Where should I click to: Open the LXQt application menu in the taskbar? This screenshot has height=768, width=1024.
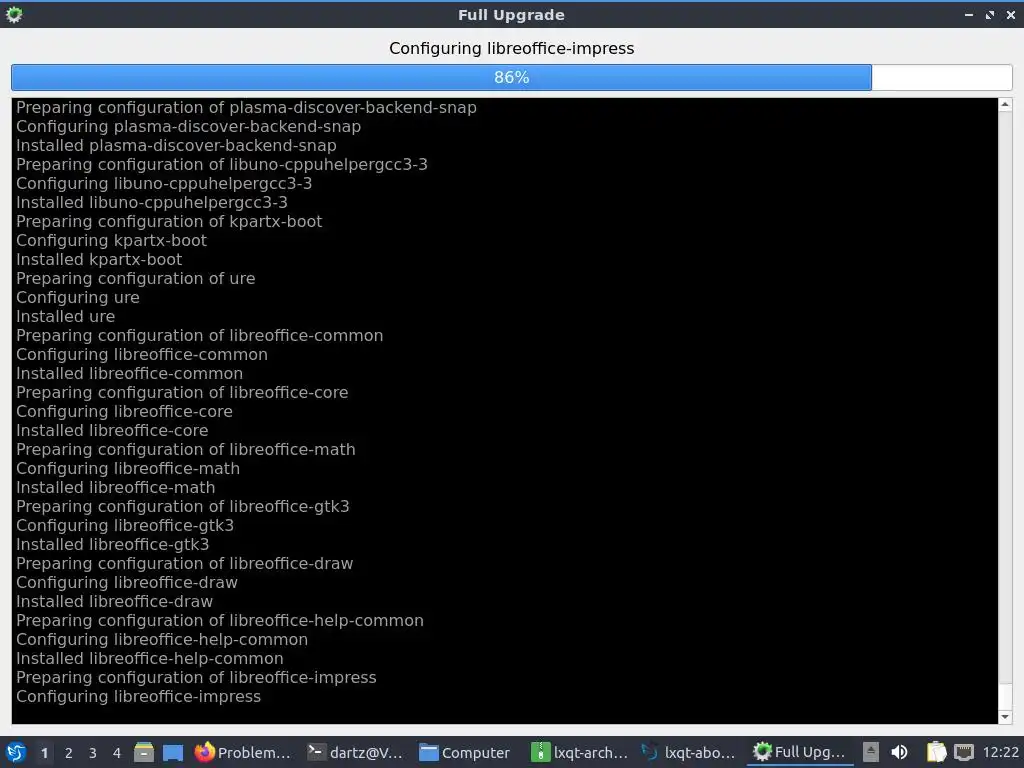point(15,752)
